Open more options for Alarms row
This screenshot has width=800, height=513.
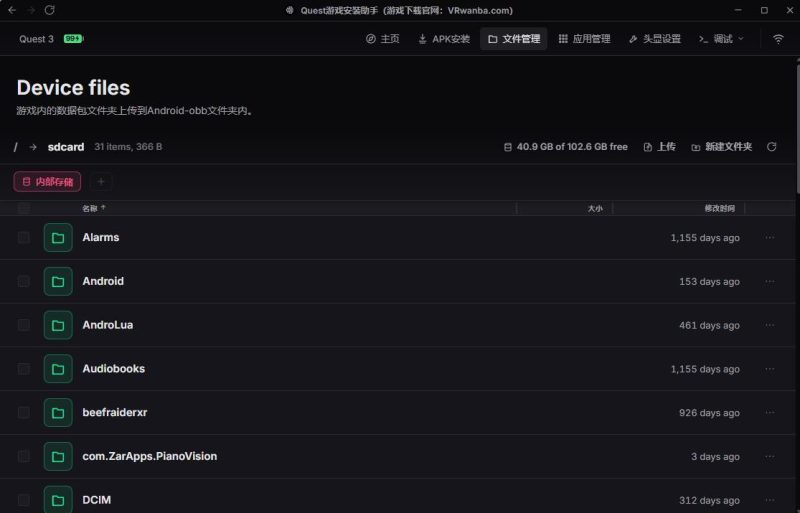click(769, 237)
